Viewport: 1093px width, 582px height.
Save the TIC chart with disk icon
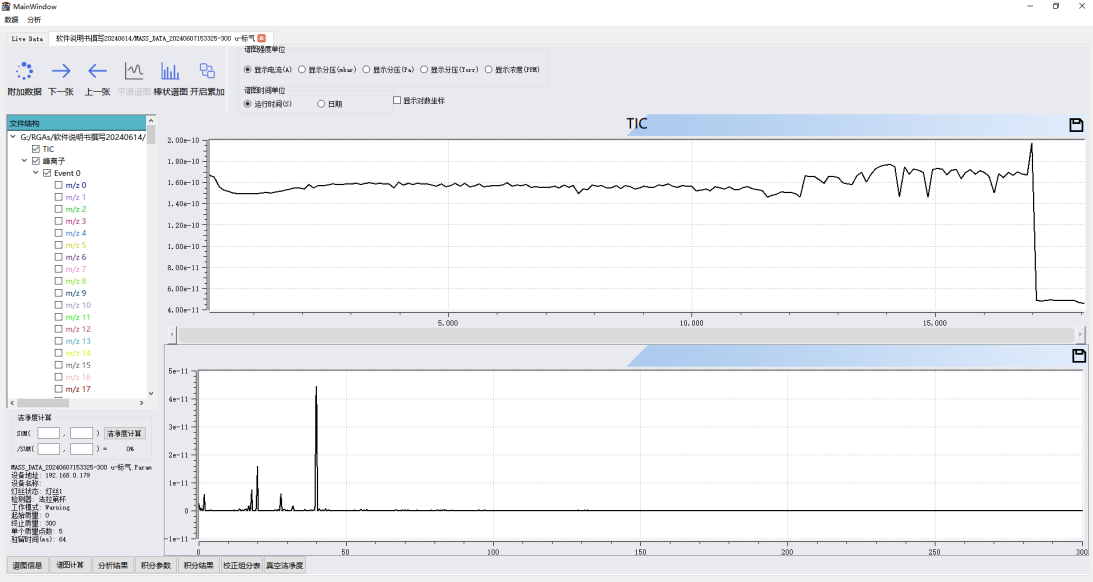(1076, 125)
